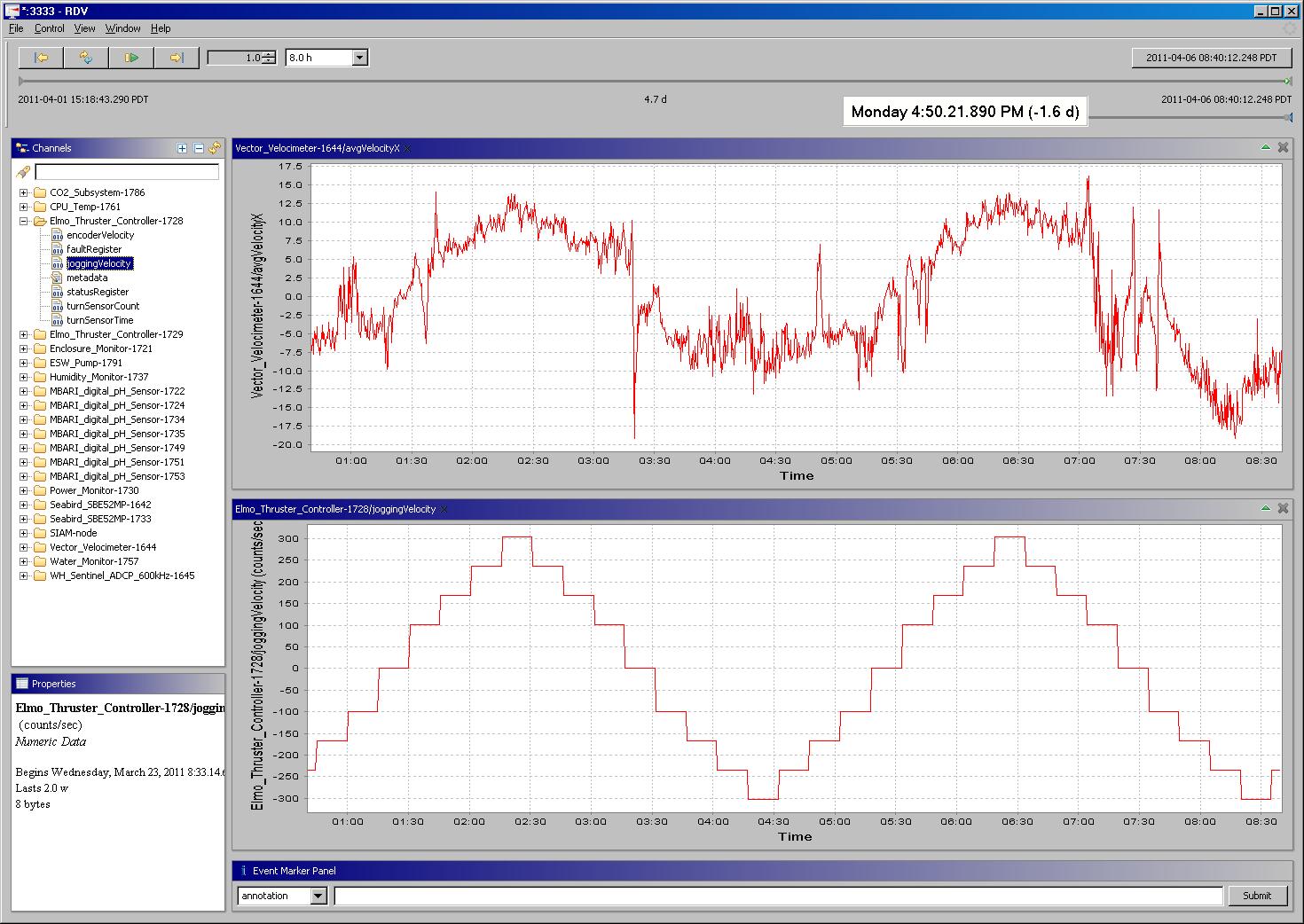
Task: Refresh the Channels panel list
Action: tap(215, 148)
